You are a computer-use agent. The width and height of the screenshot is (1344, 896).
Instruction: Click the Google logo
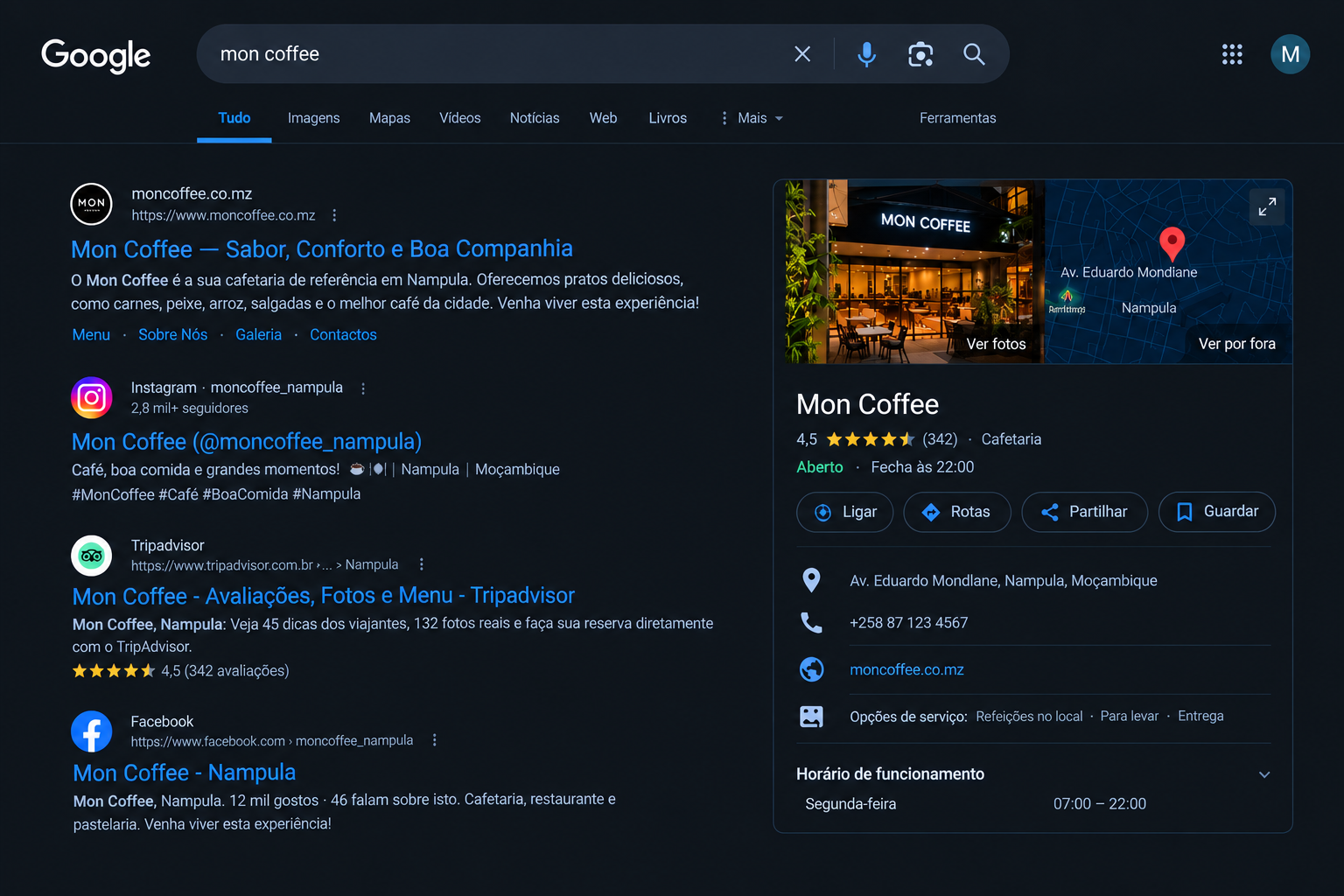click(x=95, y=56)
